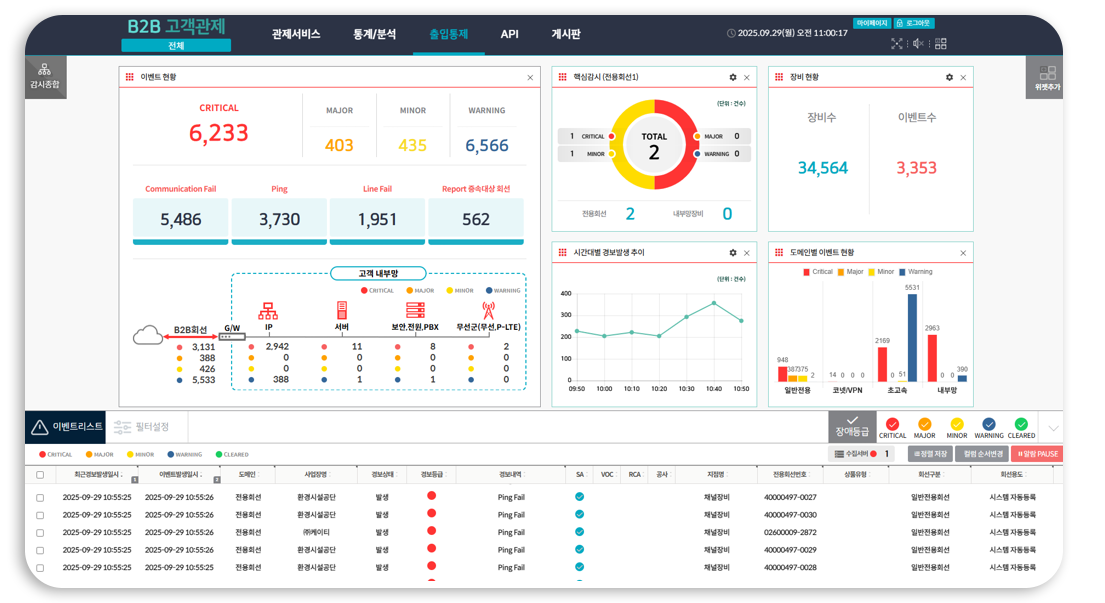Open the 관제서비스 menu
Viewport: 1105px width, 603px height.
click(x=296, y=34)
